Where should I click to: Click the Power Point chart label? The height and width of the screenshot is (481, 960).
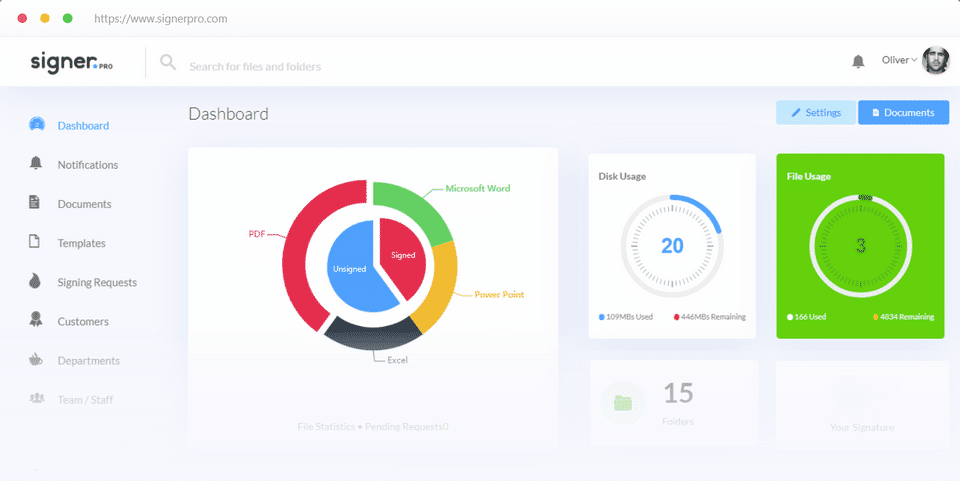tap(499, 294)
